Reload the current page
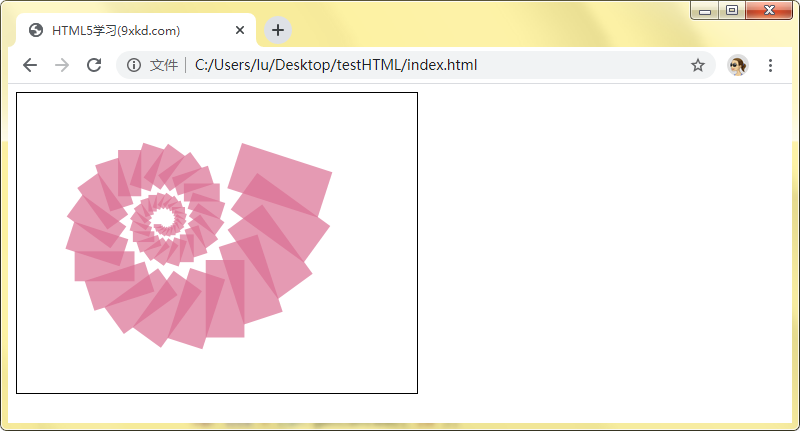 coord(94,65)
